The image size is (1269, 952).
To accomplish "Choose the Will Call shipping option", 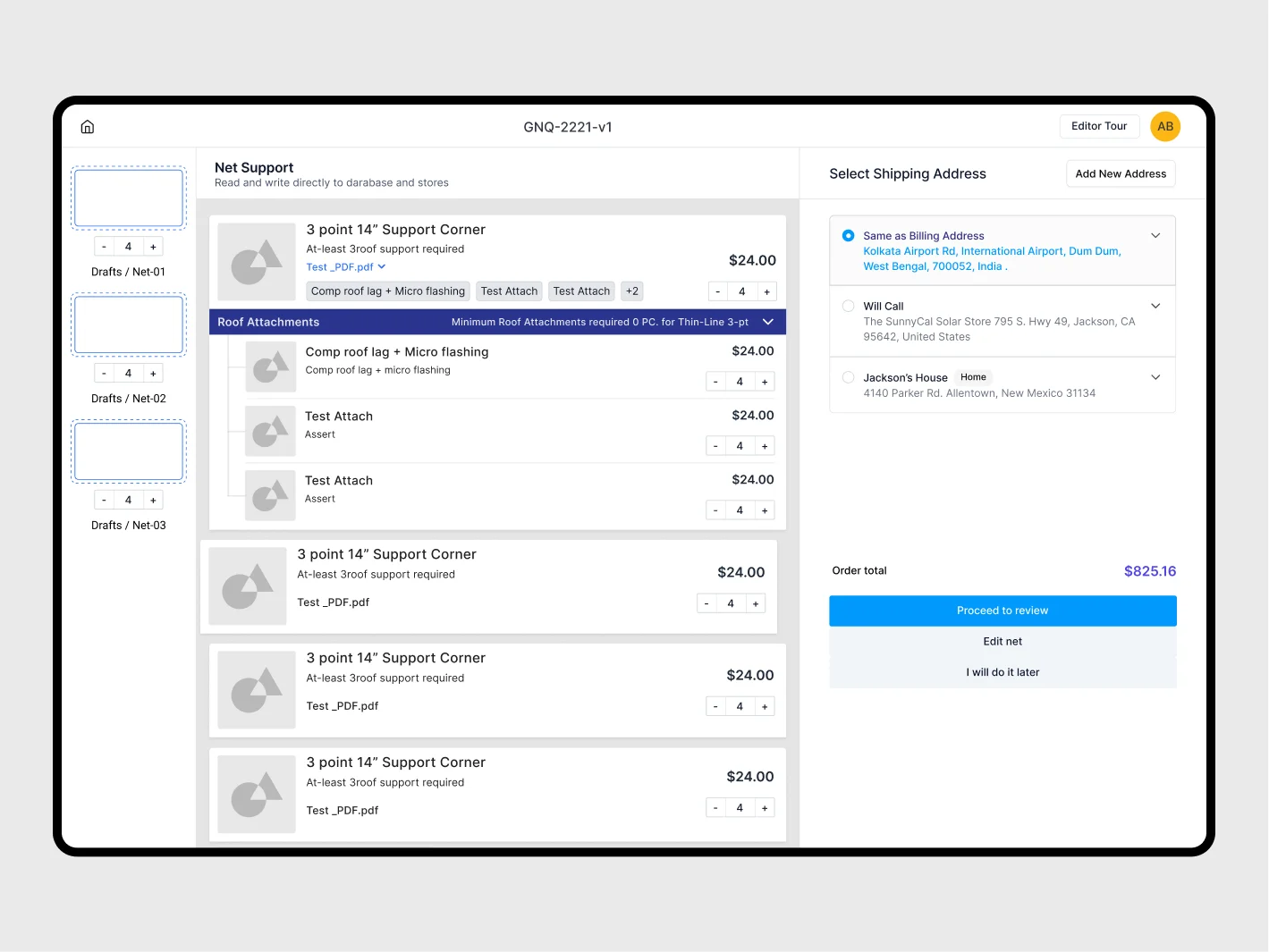I will pyautogui.click(x=848, y=307).
